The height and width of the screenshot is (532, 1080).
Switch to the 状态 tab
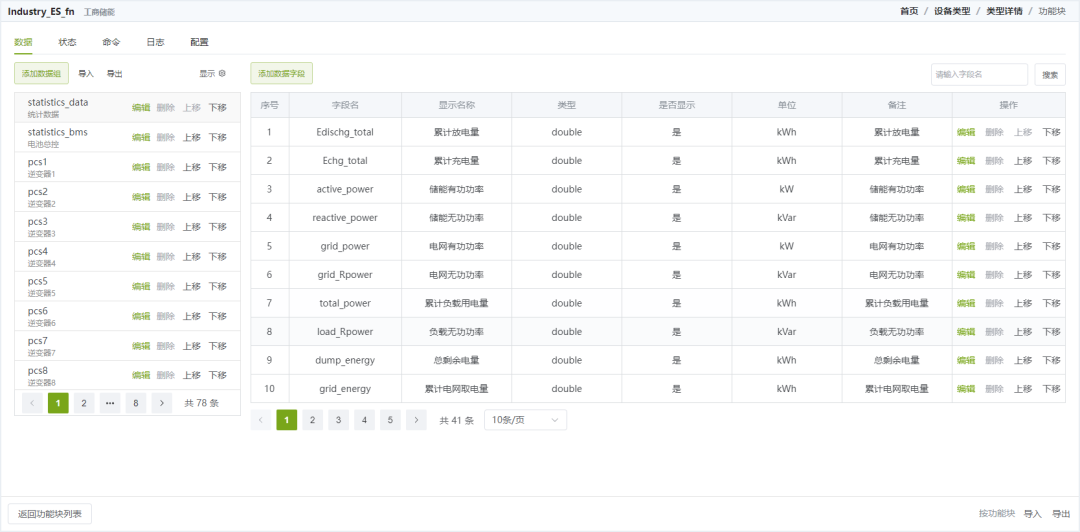[67, 42]
